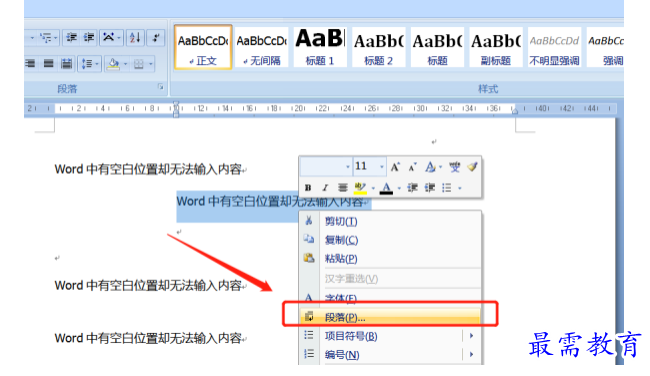Viewport: 650px width, 376px height.
Task: Choose 剪切(T) from the context menu
Action: coord(390,221)
